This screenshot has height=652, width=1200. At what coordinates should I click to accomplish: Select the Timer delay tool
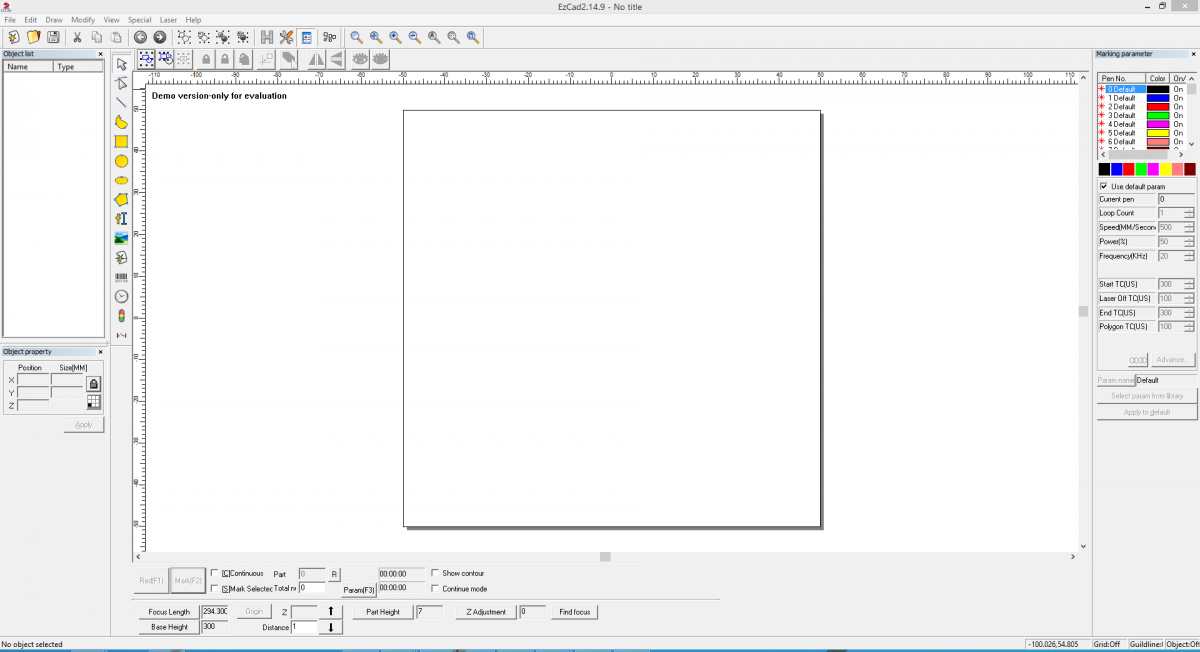pos(121,296)
